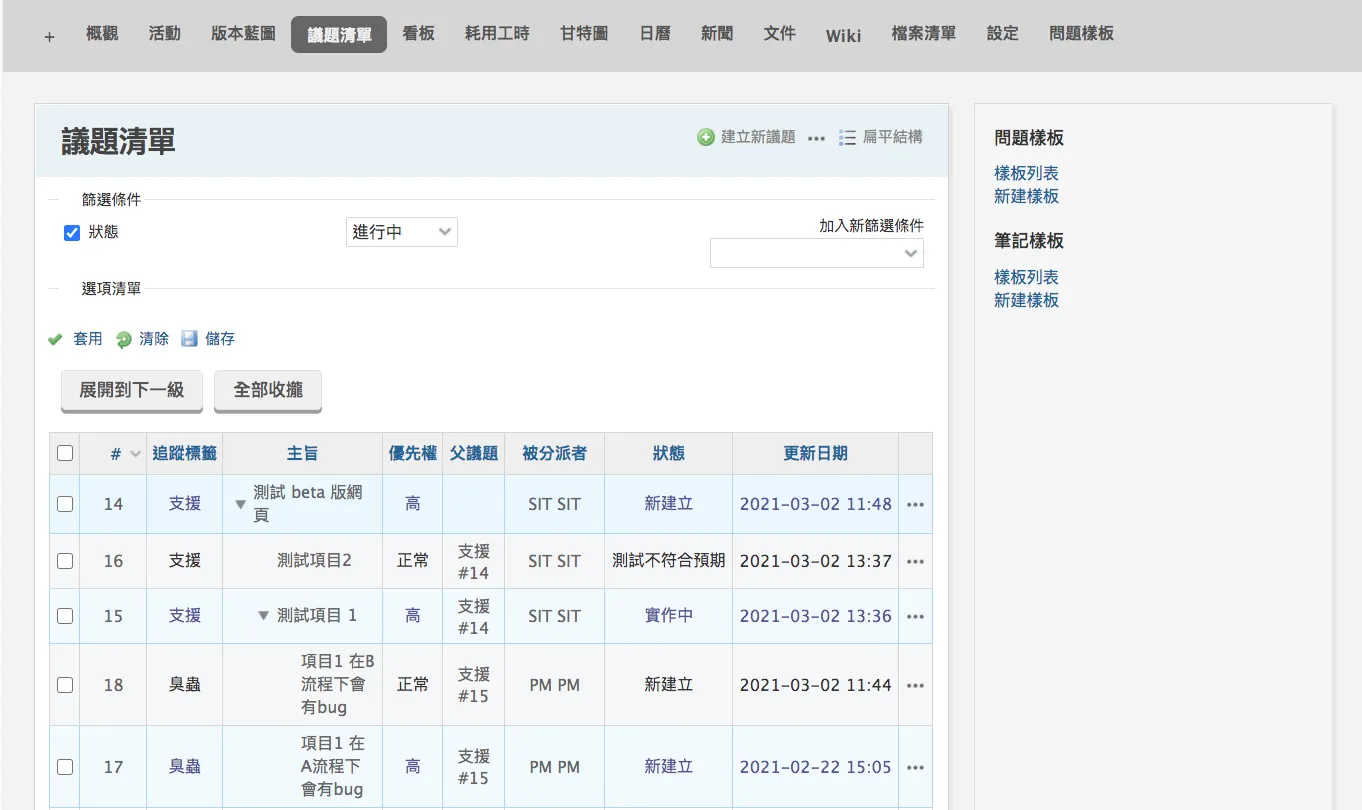
Task: Click the 2021-03-02 11:48 update date
Action: pyautogui.click(x=815, y=505)
